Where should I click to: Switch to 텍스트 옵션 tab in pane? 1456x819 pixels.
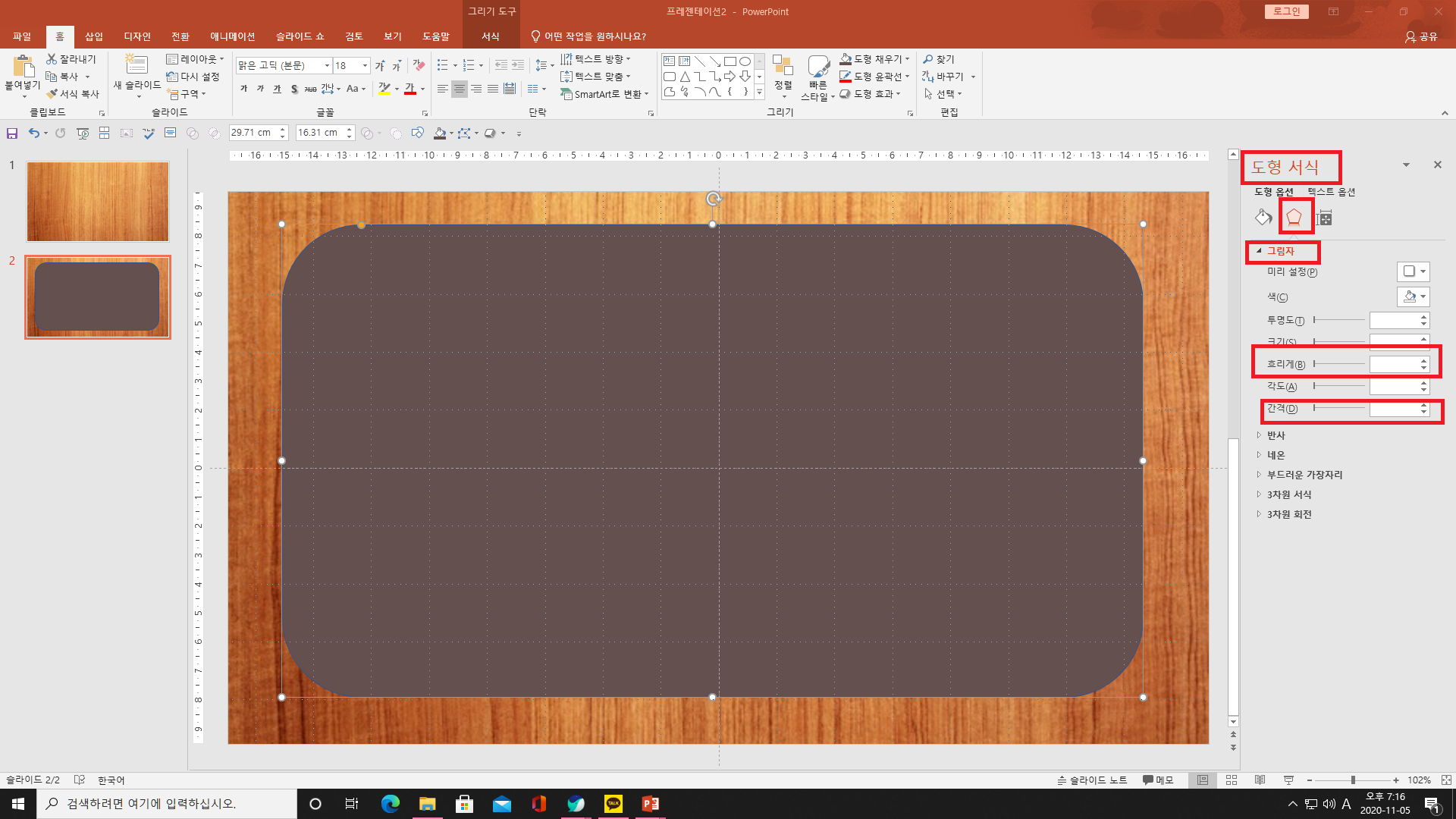point(1331,192)
